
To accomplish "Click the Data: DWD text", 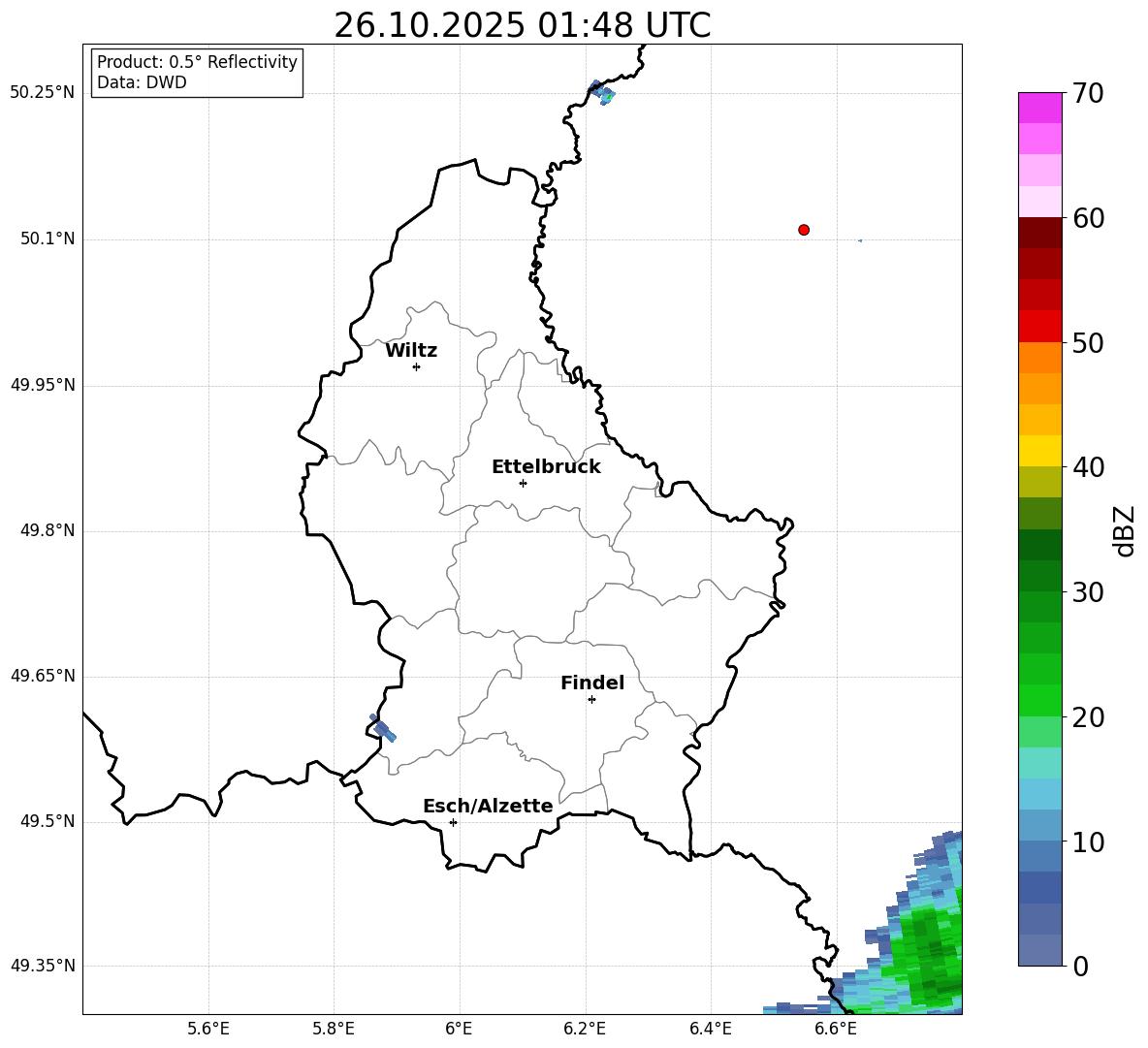I will [x=142, y=82].
